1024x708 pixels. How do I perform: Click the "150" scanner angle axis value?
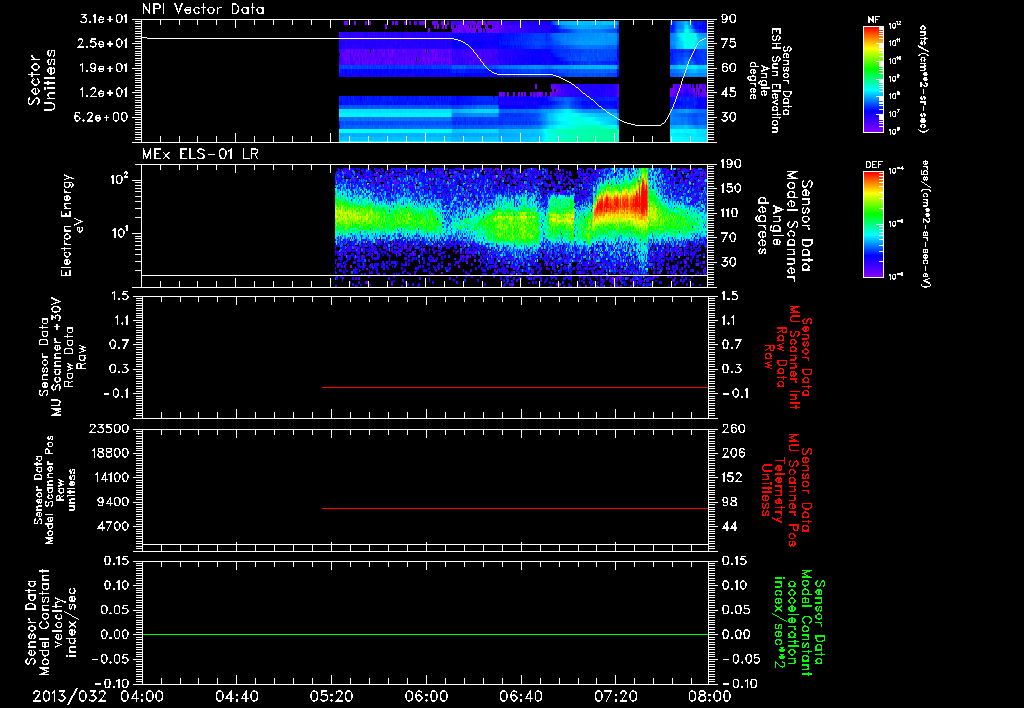click(x=731, y=189)
